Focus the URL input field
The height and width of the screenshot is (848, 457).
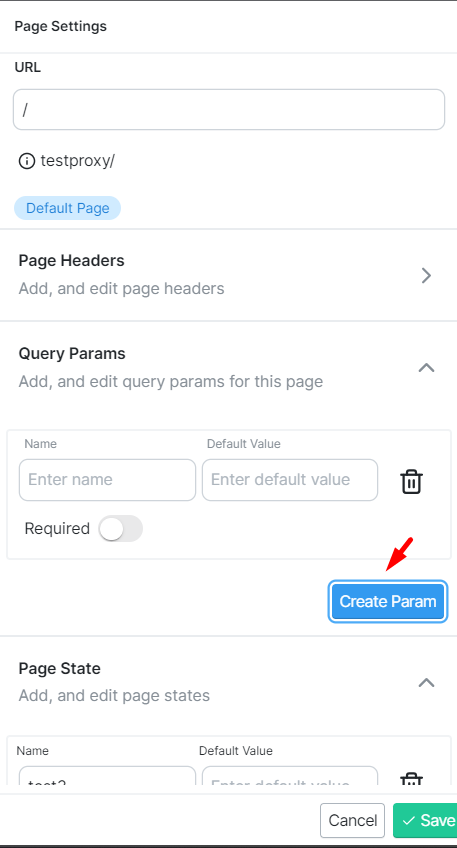[x=229, y=110]
